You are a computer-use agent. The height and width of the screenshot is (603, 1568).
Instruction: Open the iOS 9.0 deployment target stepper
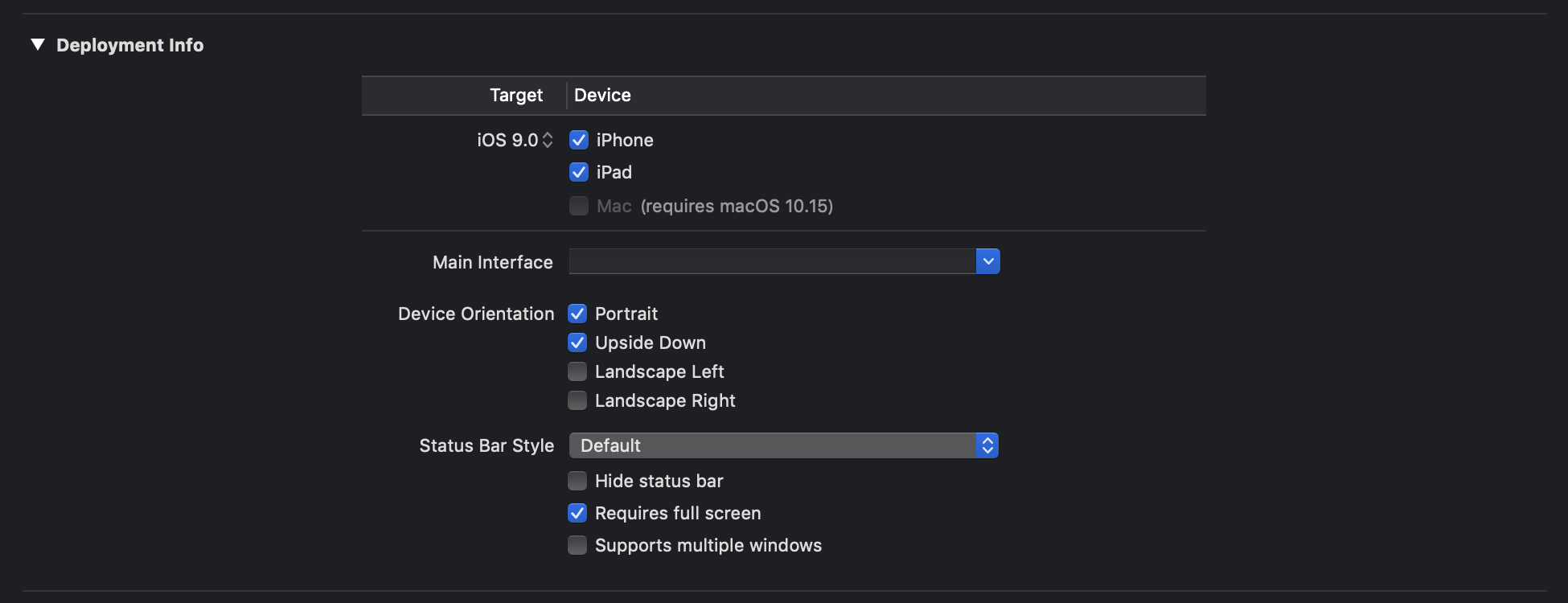coord(548,140)
